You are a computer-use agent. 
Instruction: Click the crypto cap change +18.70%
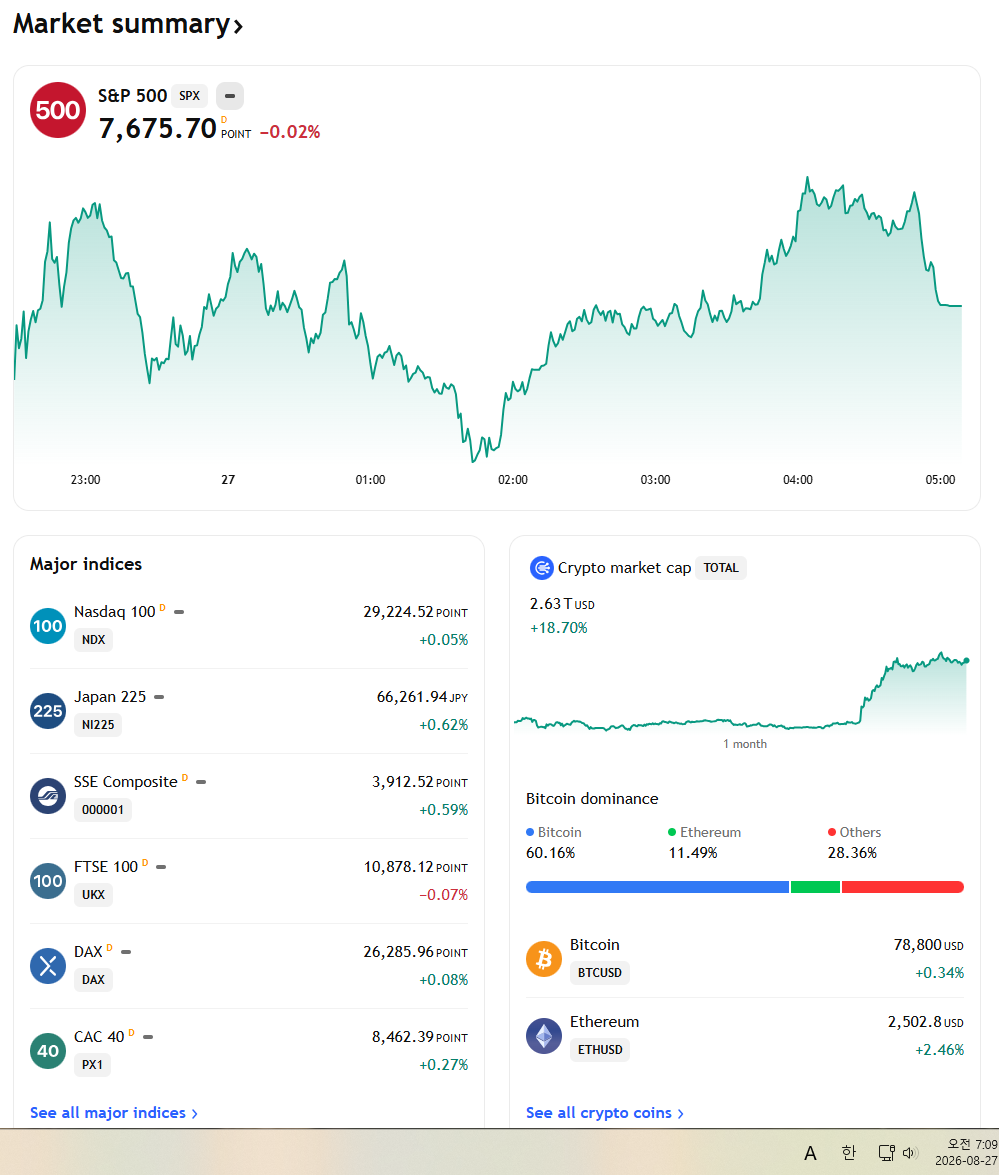558,628
